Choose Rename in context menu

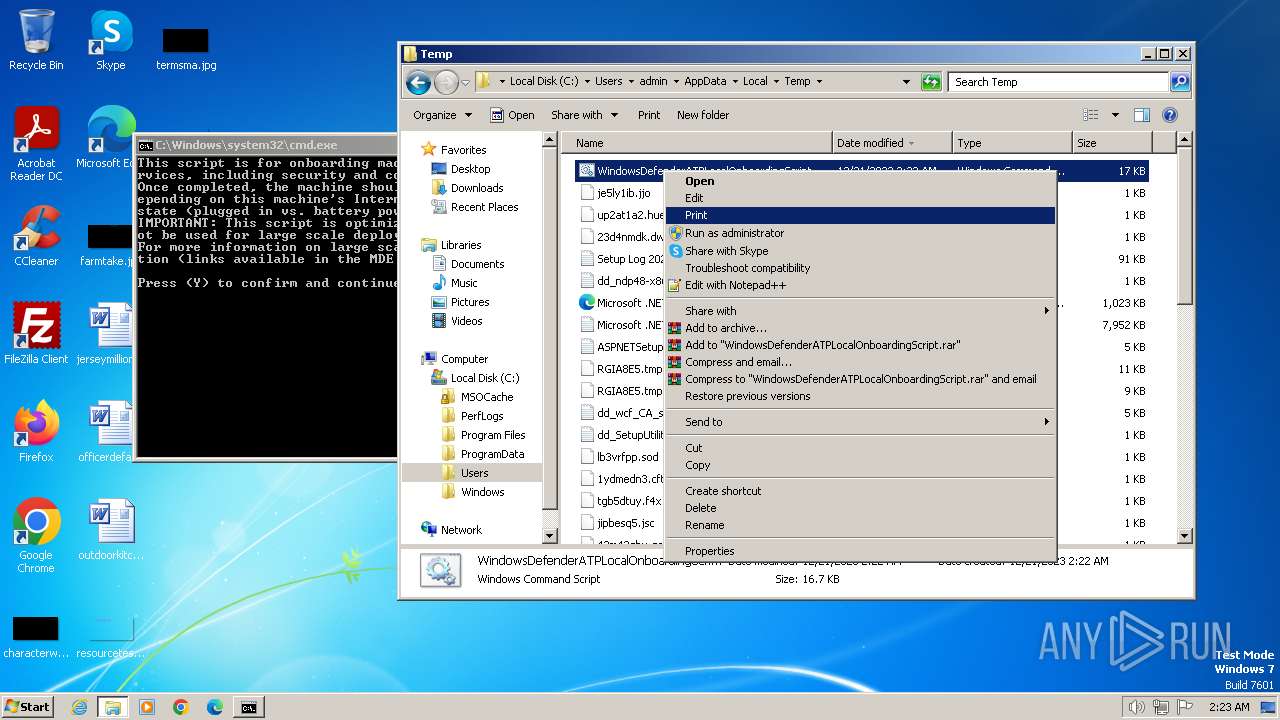tap(860, 525)
